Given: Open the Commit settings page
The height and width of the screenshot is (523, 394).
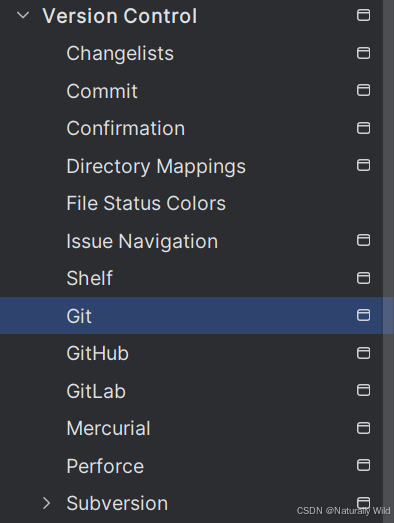Looking at the screenshot, I should pos(102,91).
